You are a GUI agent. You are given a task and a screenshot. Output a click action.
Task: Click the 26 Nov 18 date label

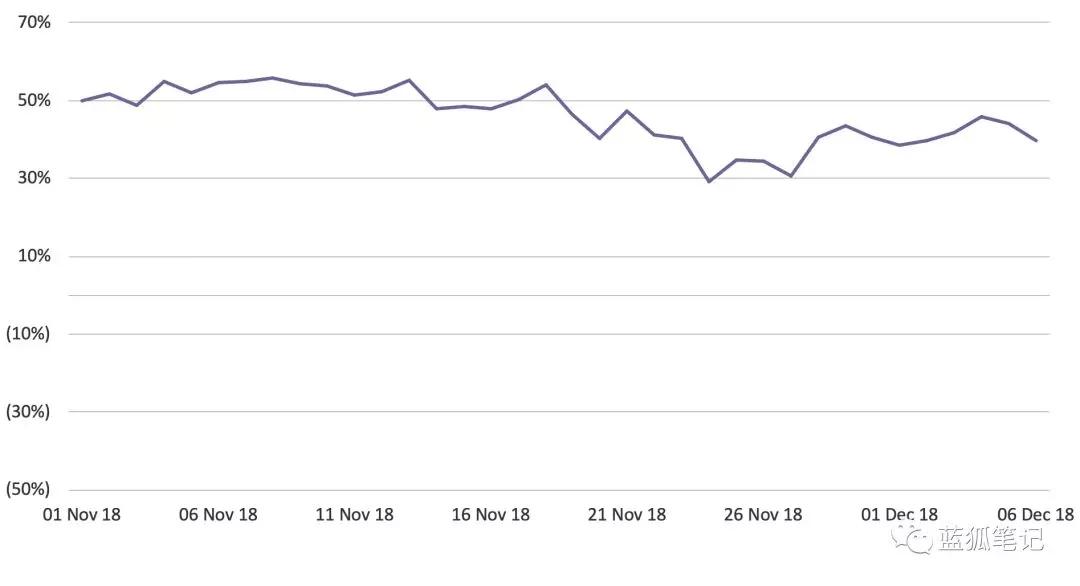click(x=763, y=515)
